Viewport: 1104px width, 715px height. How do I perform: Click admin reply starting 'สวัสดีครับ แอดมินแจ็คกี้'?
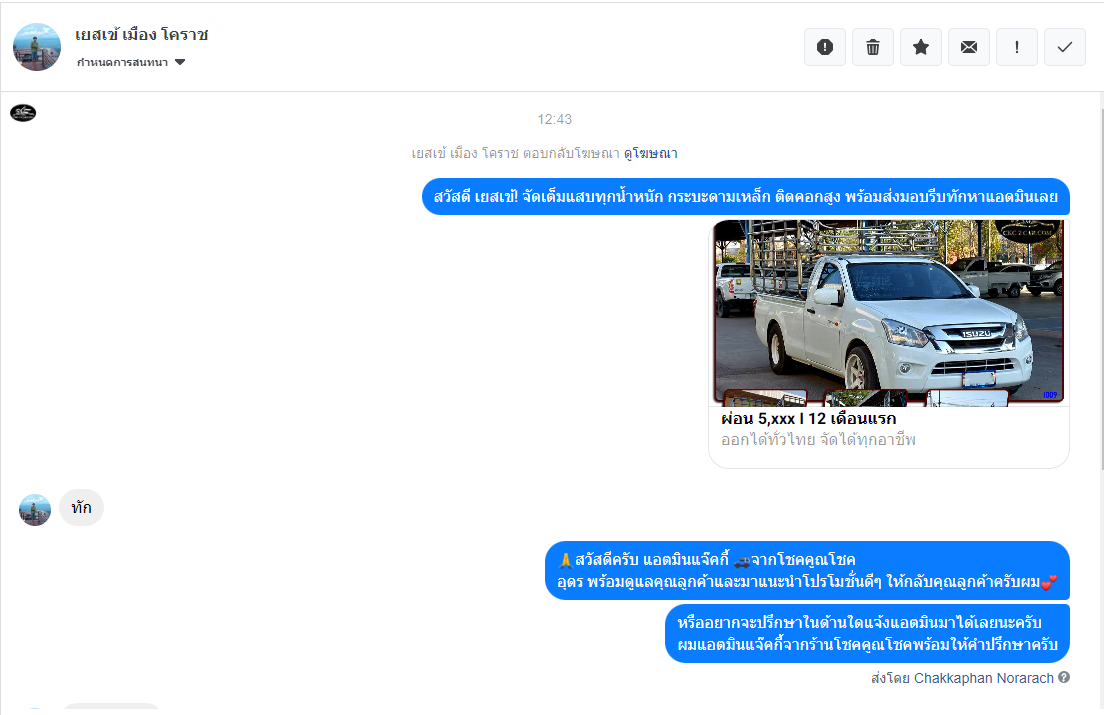808,571
